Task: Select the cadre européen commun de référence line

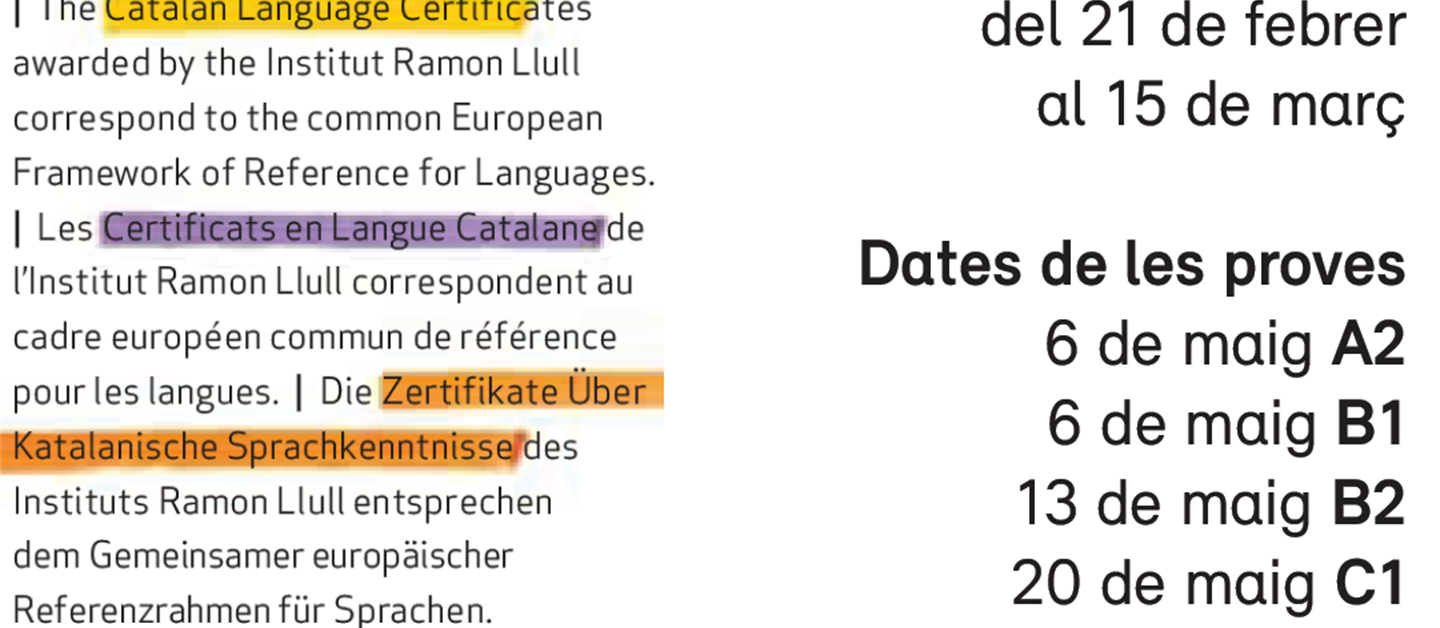Action: pos(314,337)
